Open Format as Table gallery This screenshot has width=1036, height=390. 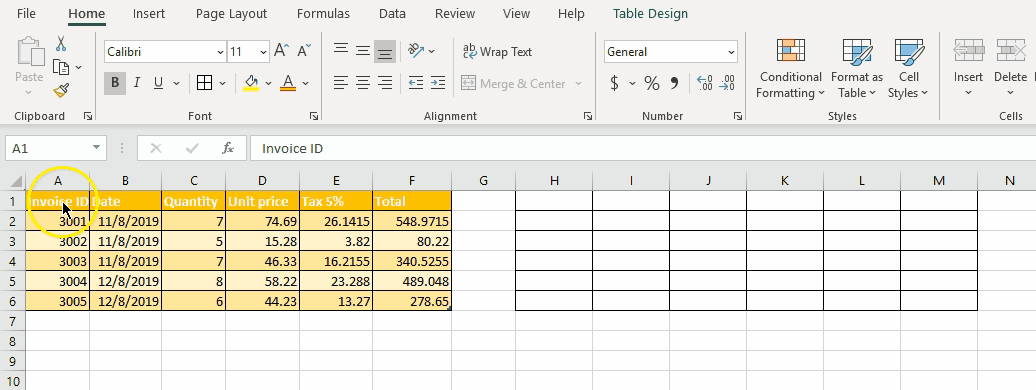856,69
